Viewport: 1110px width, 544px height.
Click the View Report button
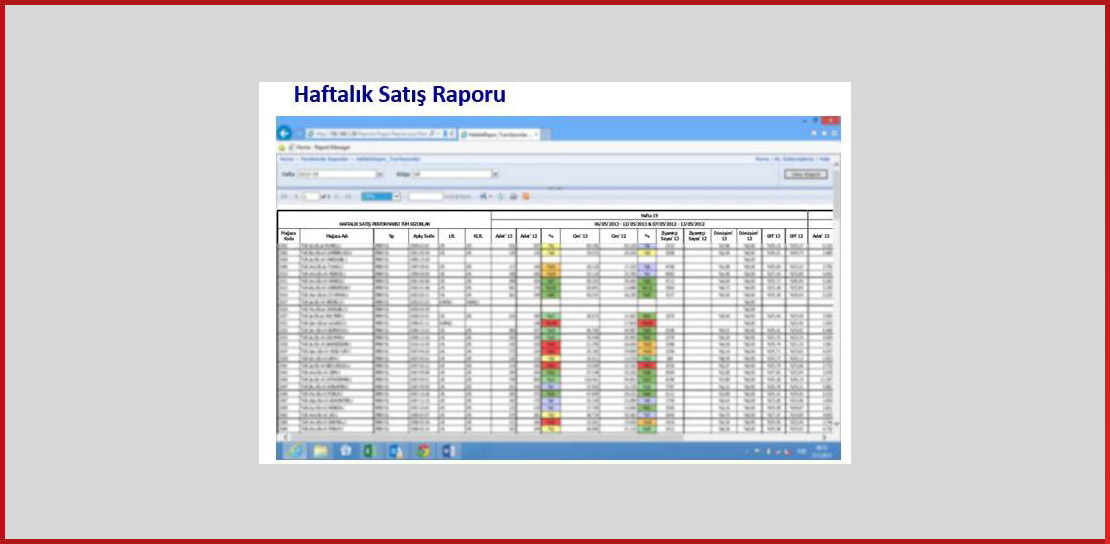pos(806,174)
